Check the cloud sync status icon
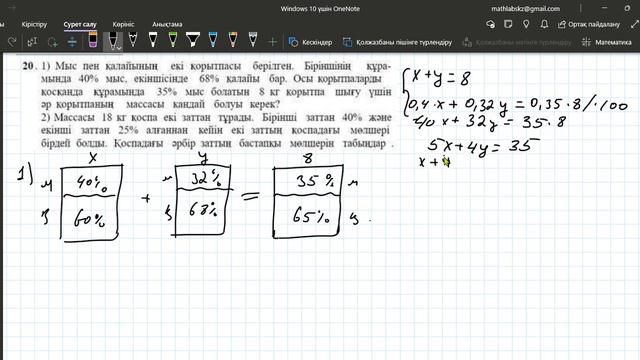This screenshot has height=360, width=640. pyautogui.click(x=490, y=24)
